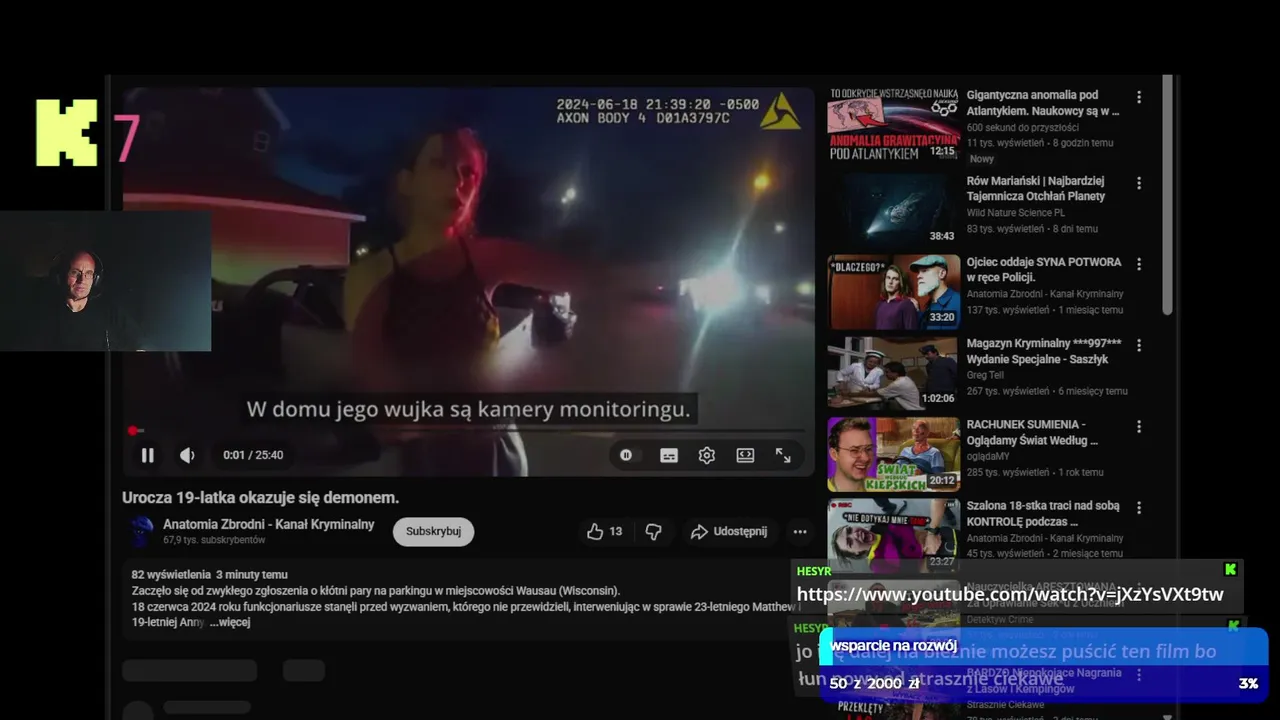Open Gigantyczna anomalia pod Atlantykiem thumbnail
This screenshot has height=720, width=1280.
(893, 125)
